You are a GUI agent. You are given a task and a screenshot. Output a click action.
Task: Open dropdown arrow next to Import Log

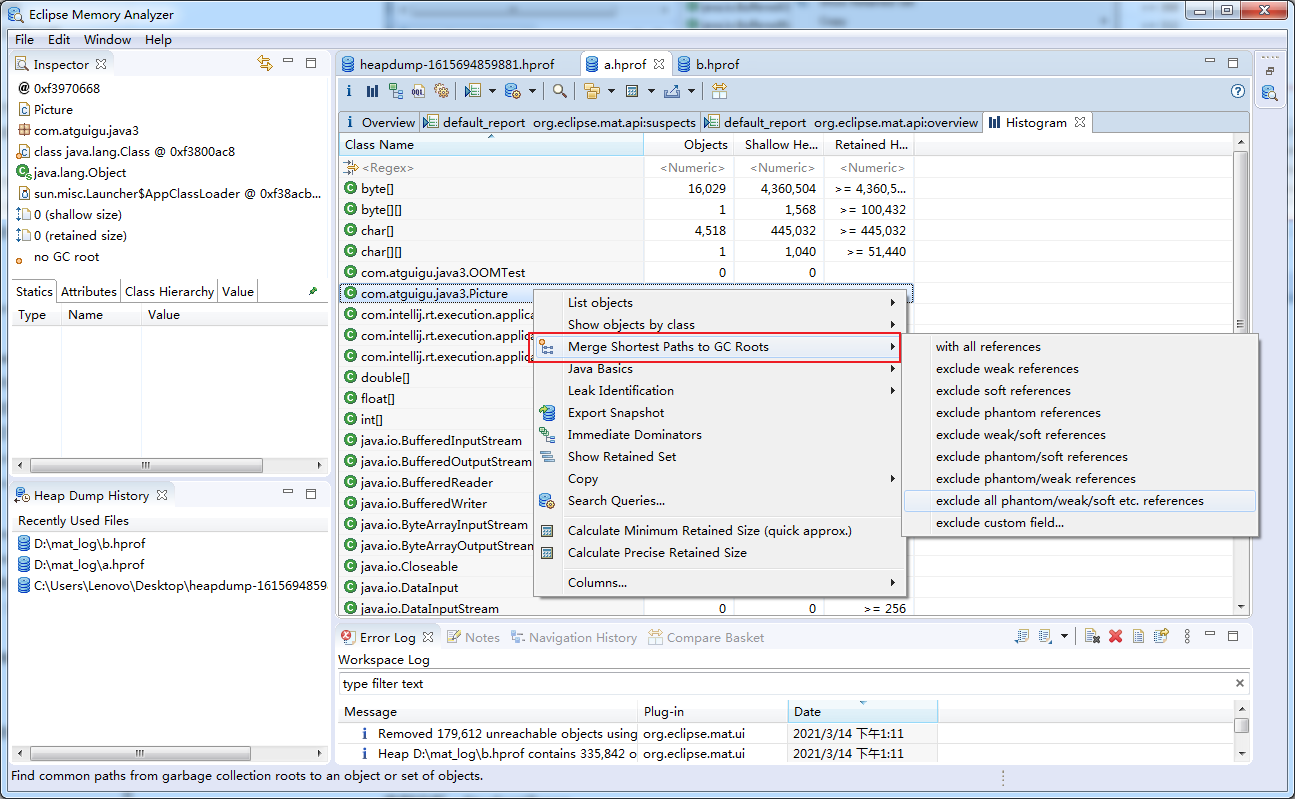[1064, 636]
